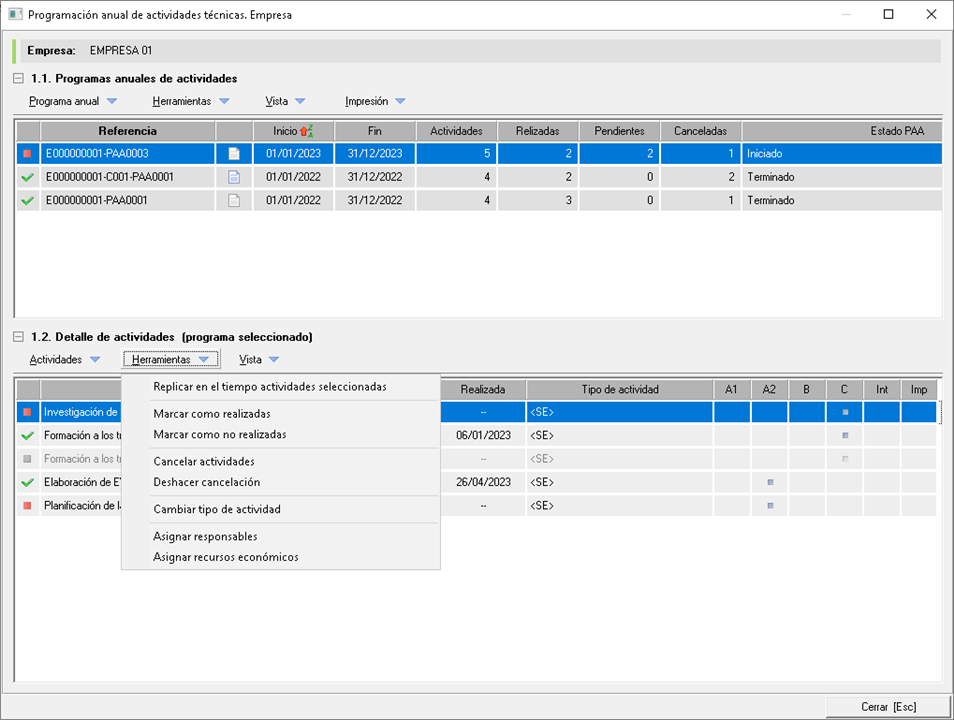Click red status icon of Iniciado program row
This screenshot has width=954, height=720.
point(27,154)
